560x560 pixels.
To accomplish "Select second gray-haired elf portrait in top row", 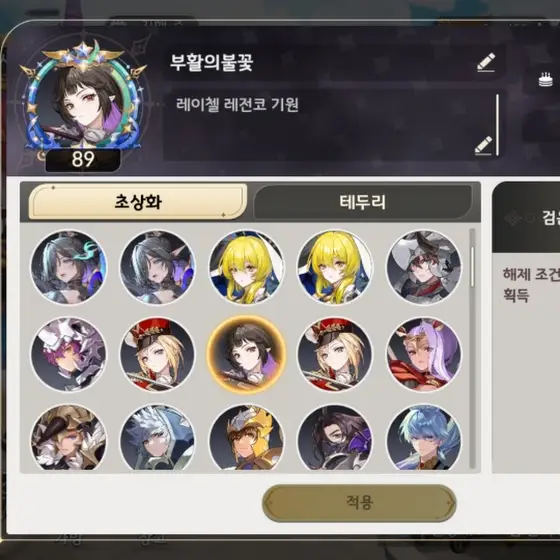I will pos(157,267).
